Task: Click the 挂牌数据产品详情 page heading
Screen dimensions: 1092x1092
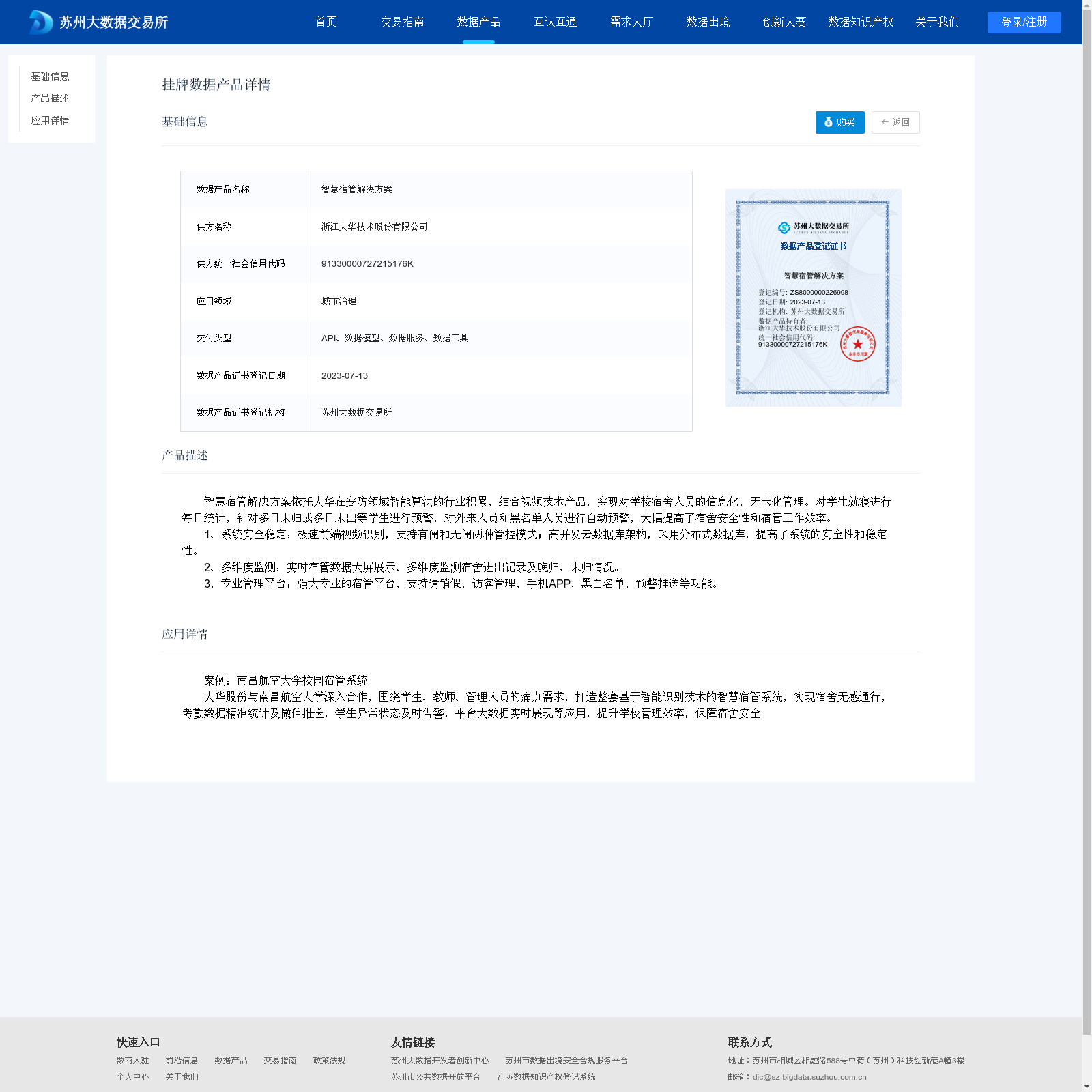Action: click(216, 85)
